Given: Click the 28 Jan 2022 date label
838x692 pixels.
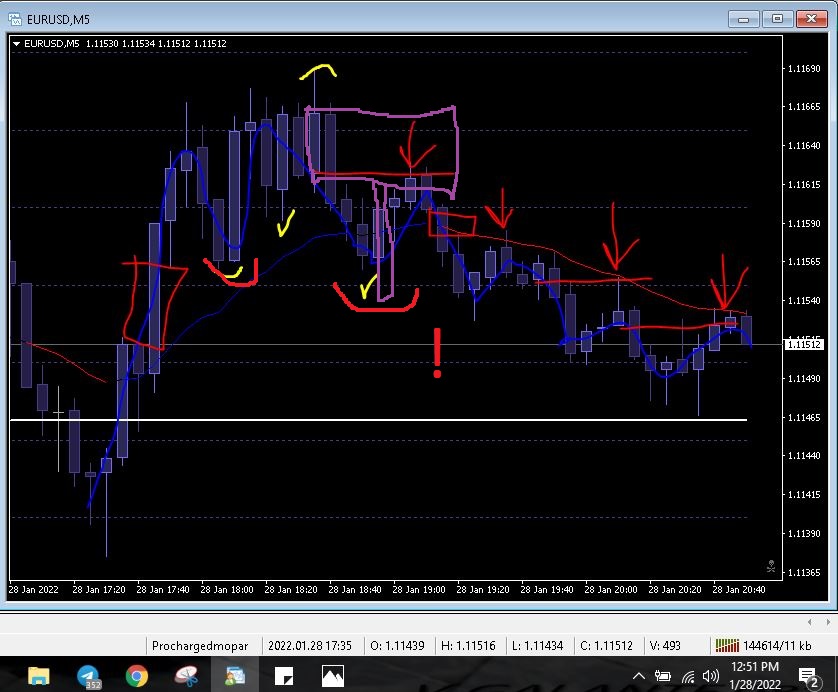Looking at the screenshot, I should [33, 589].
